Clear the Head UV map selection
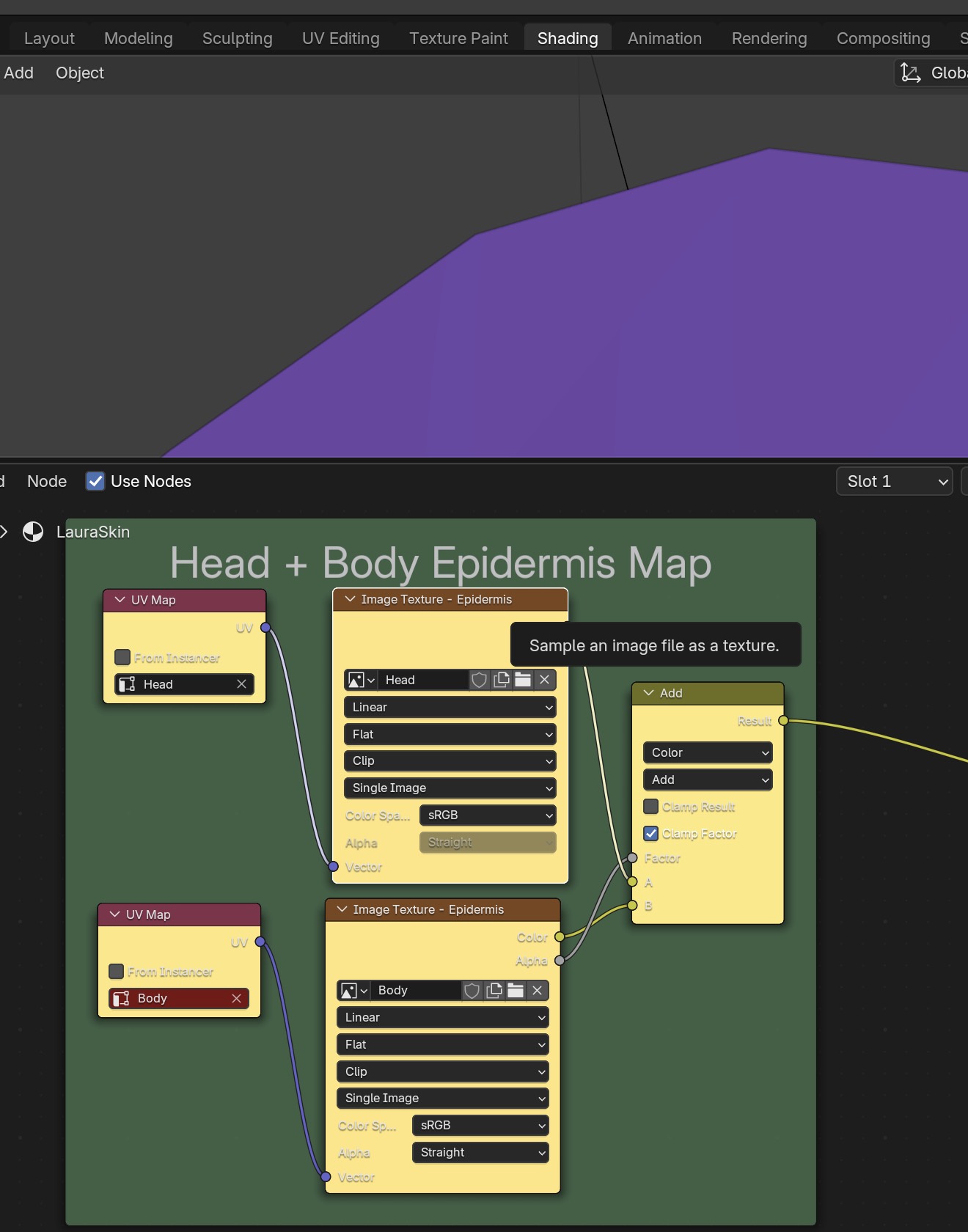The image size is (968, 1232). click(x=241, y=684)
